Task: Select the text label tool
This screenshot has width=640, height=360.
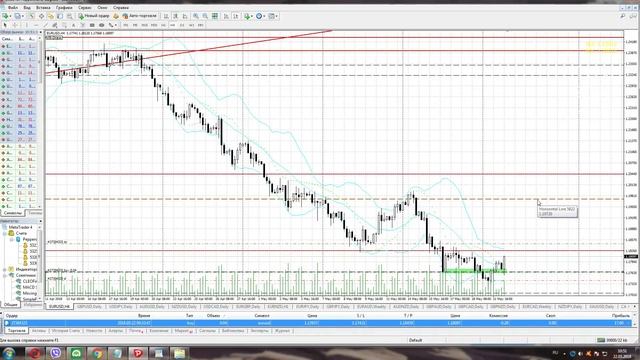Action: coord(82,25)
